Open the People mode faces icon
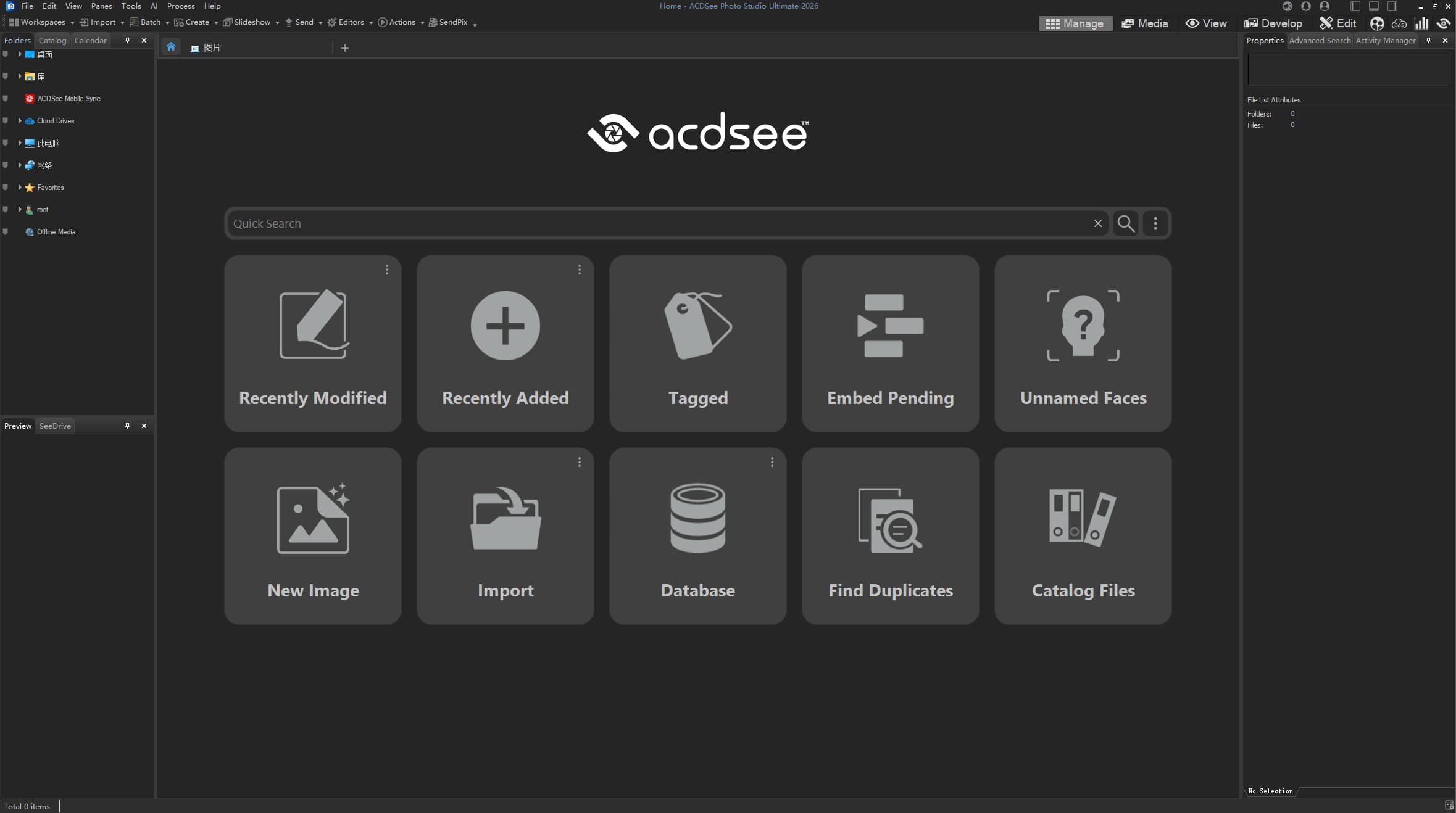 [1377, 23]
